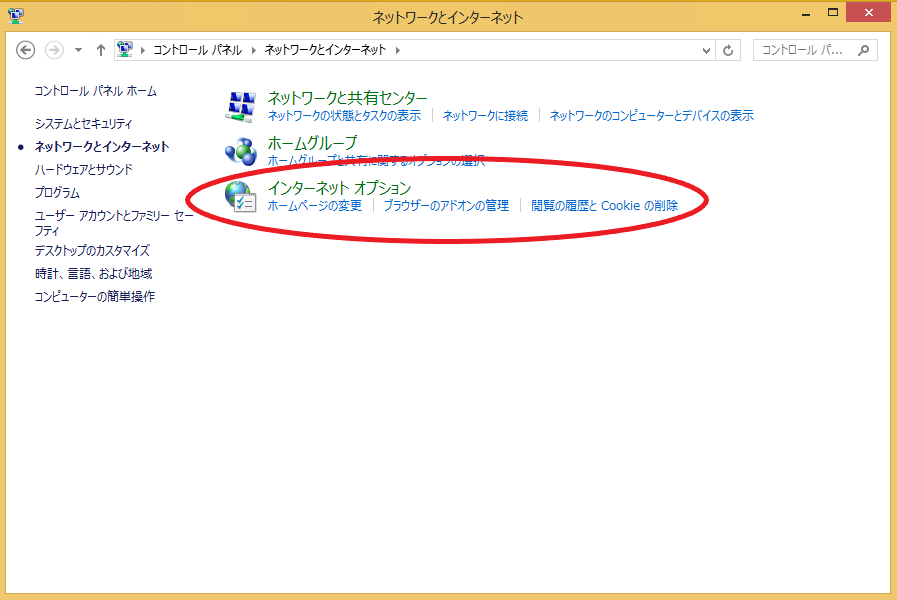The height and width of the screenshot is (600, 897).
Task: Open コントロール パネル ホーム in sidebar
Action: tap(95, 91)
